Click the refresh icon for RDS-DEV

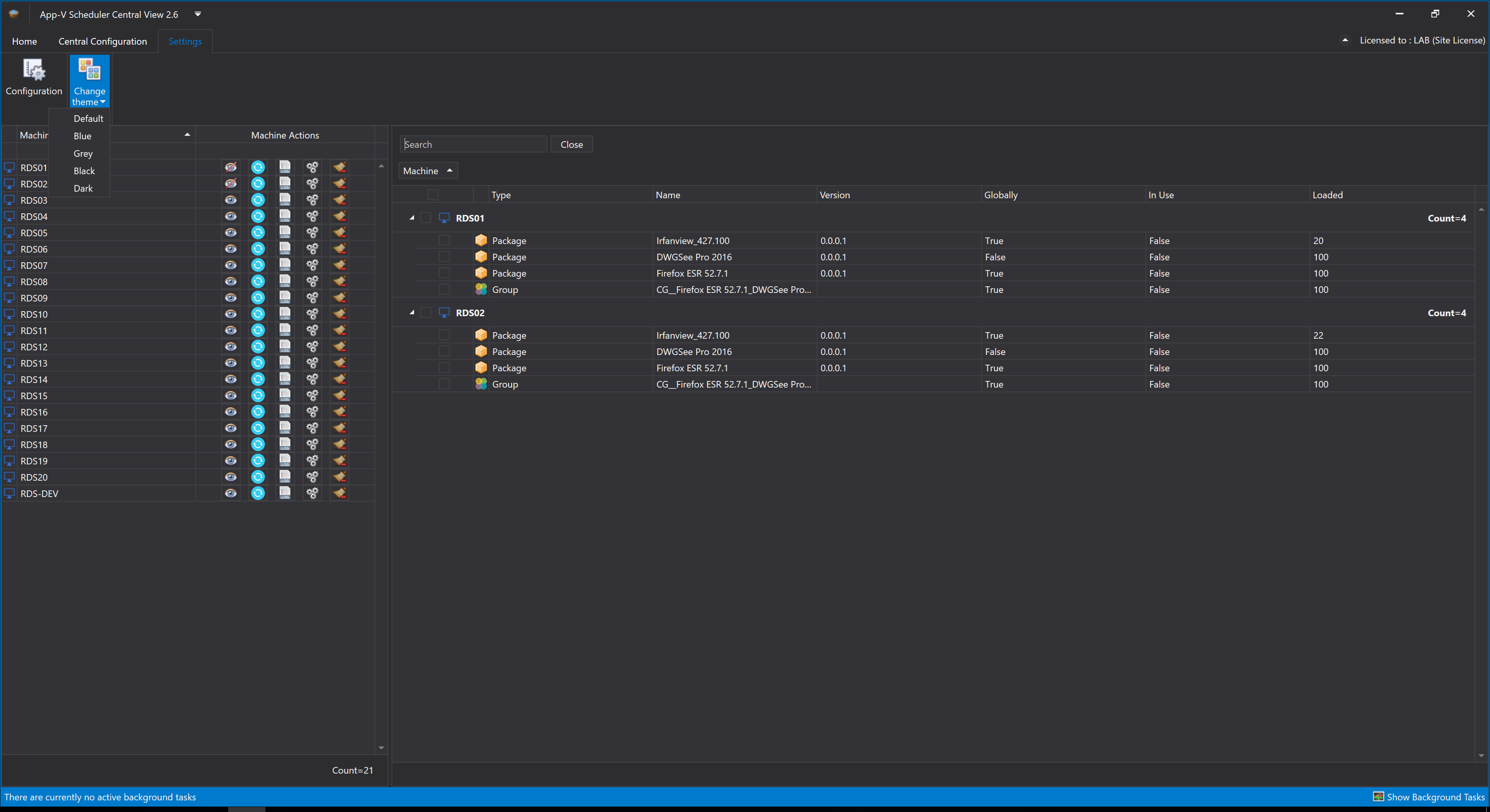coord(258,493)
